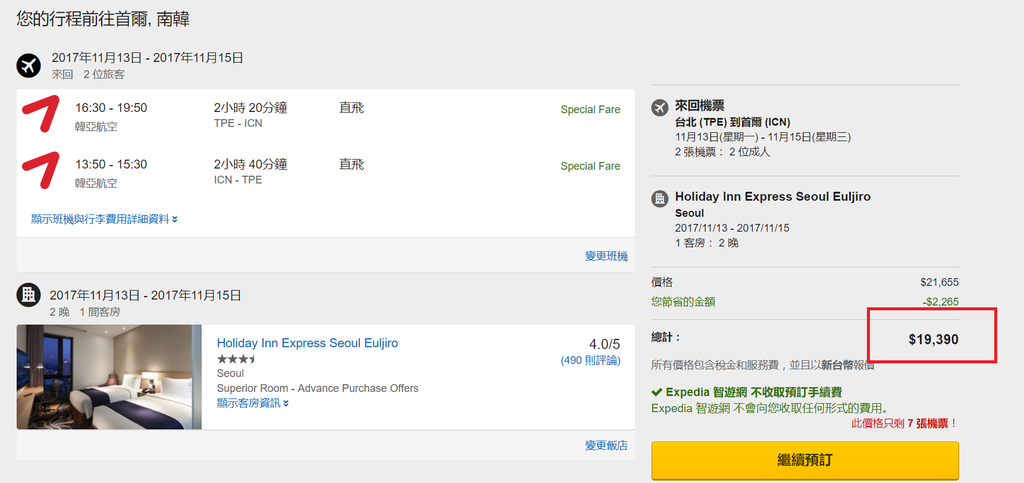Screen dimensions: 1024x483
Task: Click the hotel star rating icons
Action: 236,359
